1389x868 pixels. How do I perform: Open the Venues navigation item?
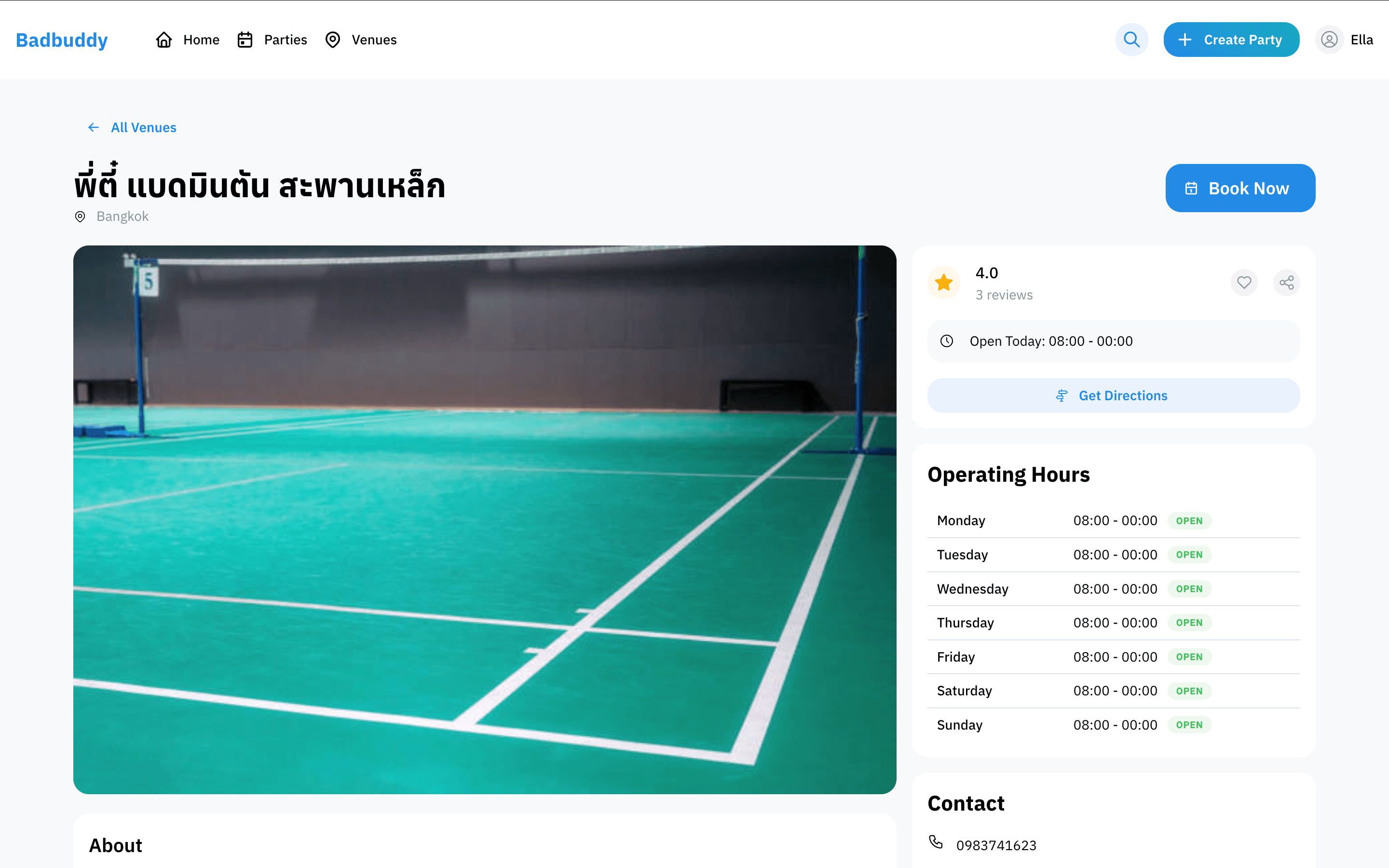coord(360,40)
